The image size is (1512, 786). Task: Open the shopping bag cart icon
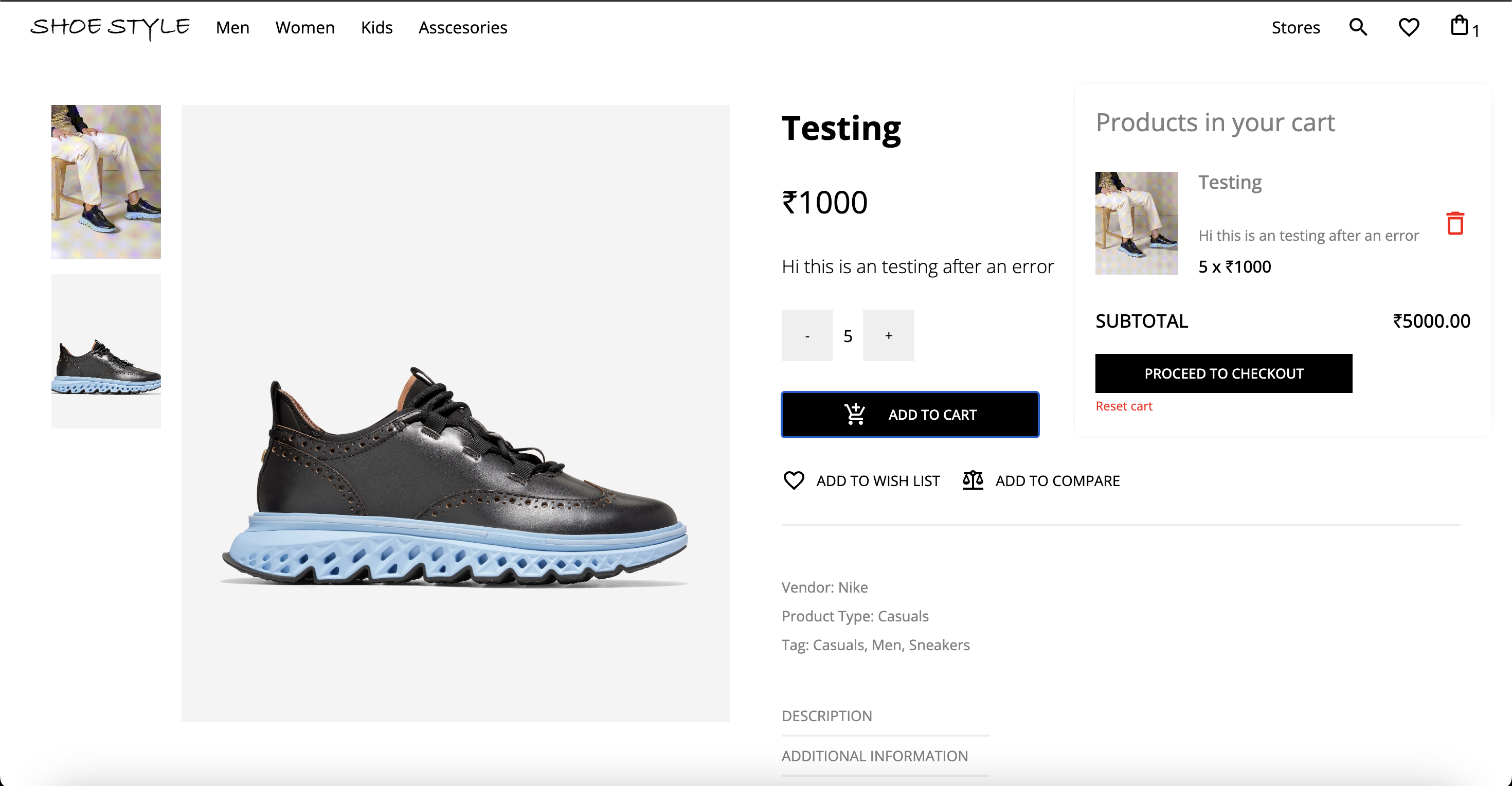(1461, 26)
